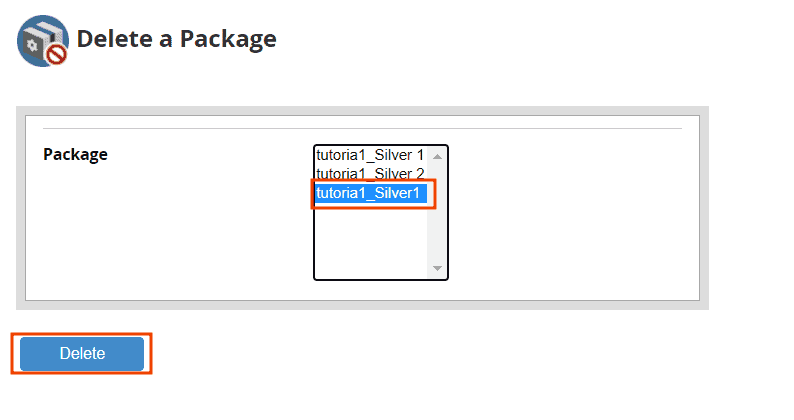Viewport: 794px width, 420px height.
Task: Click the white form panel right of listbox
Action: point(572,213)
